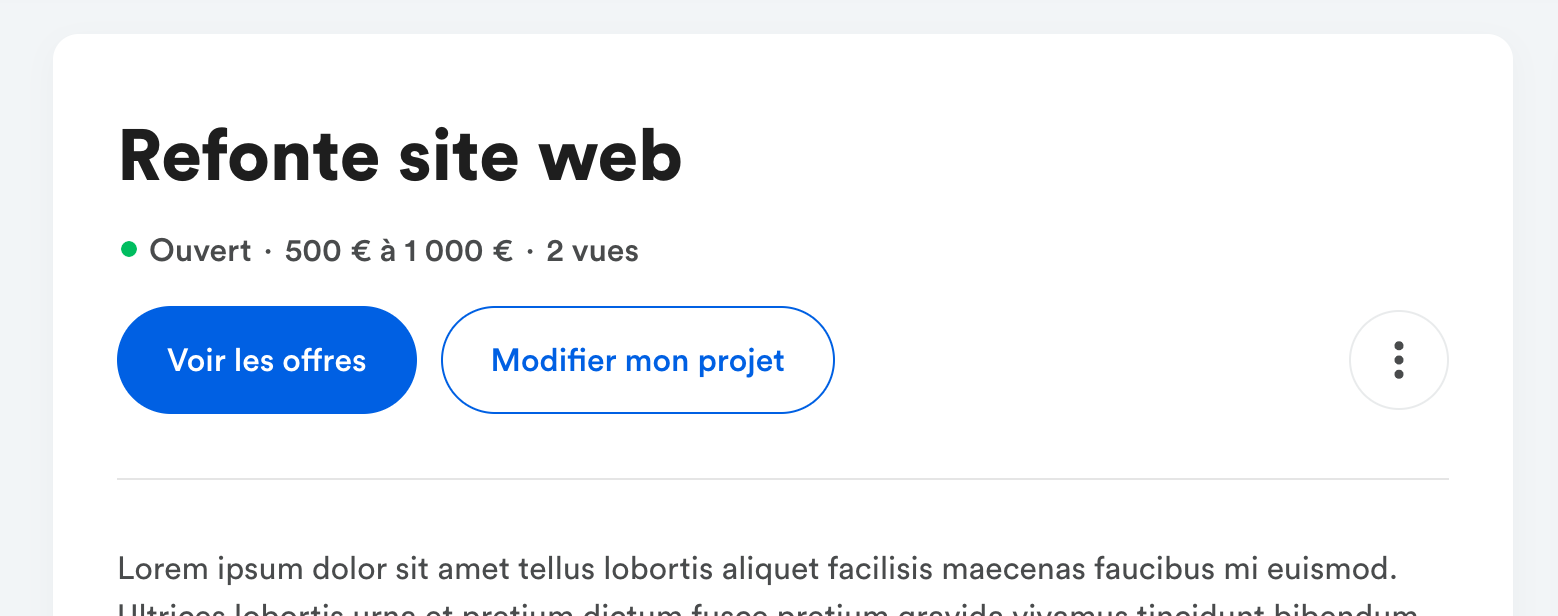Image resolution: width=1558 pixels, height=616 pixels.
Task: Select the 500 € à 1 000 € budget text
Action: coord(399,251)
